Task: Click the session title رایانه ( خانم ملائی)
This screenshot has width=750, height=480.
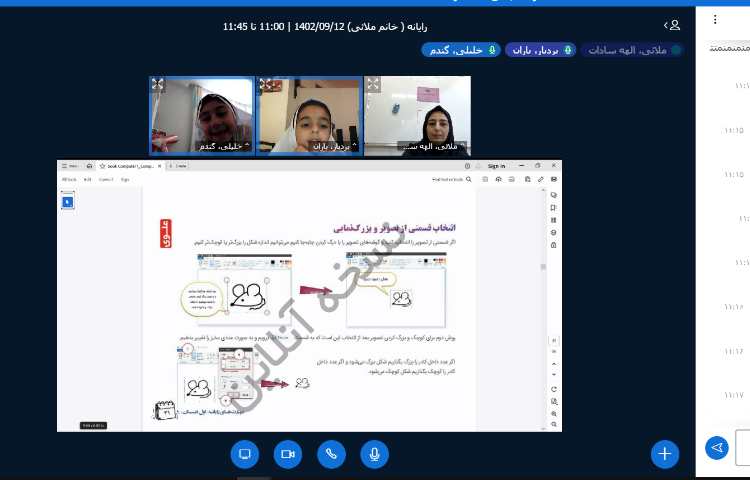Action: (x=388, y=26)
